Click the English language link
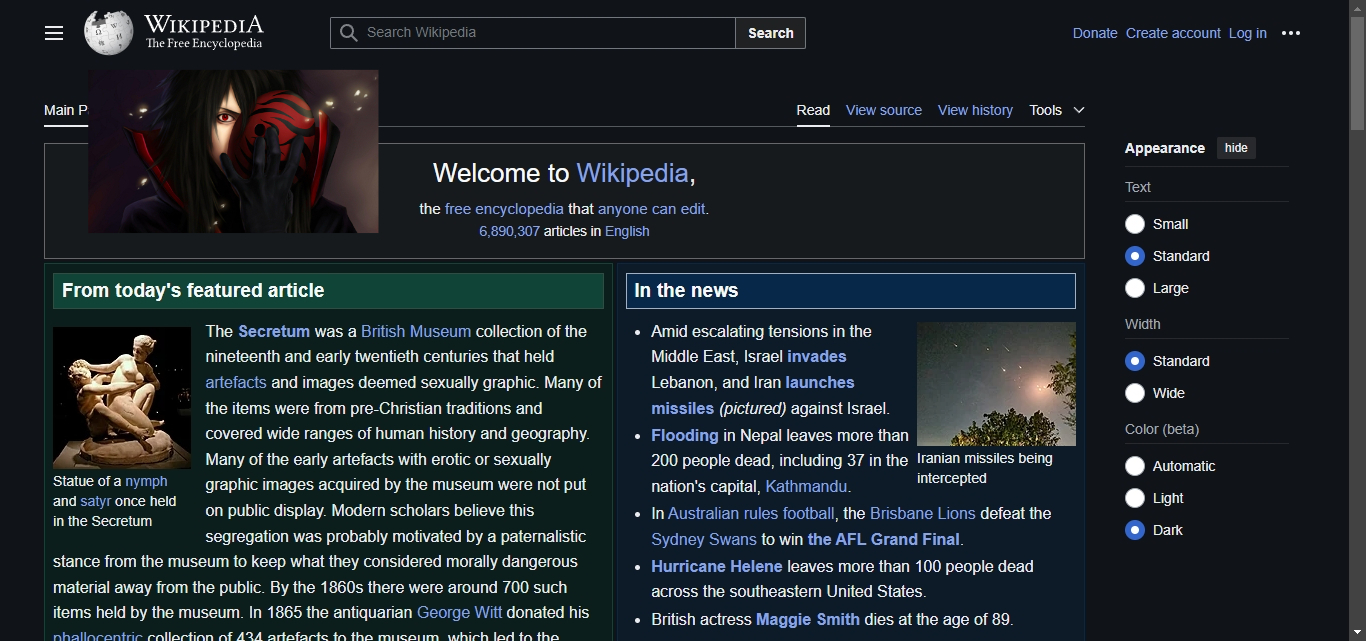This screenshot has width=1366, height=641. point(627,231)
